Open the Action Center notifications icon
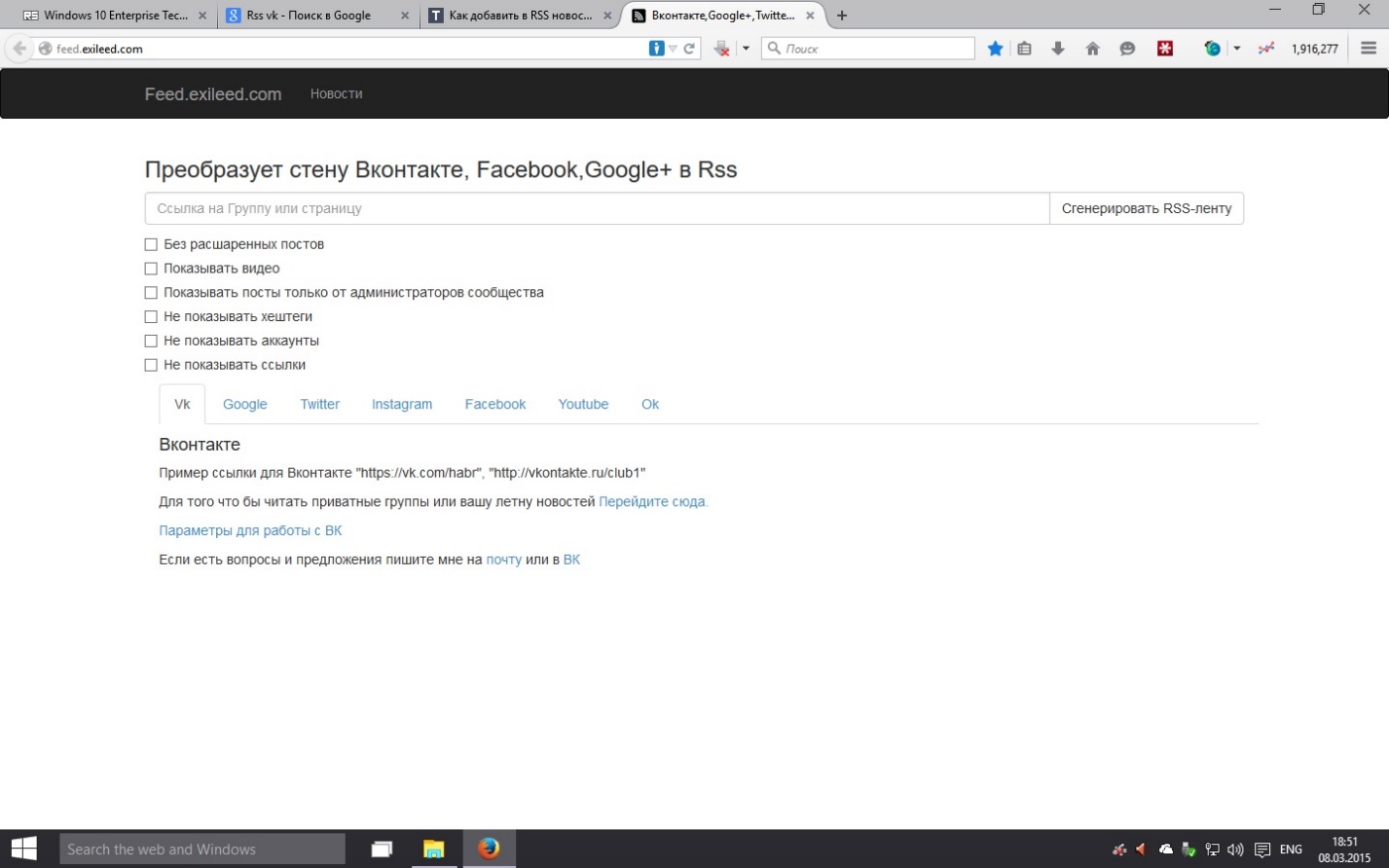The width and height of the screenshot is (1389, 868). [1262, 850]
